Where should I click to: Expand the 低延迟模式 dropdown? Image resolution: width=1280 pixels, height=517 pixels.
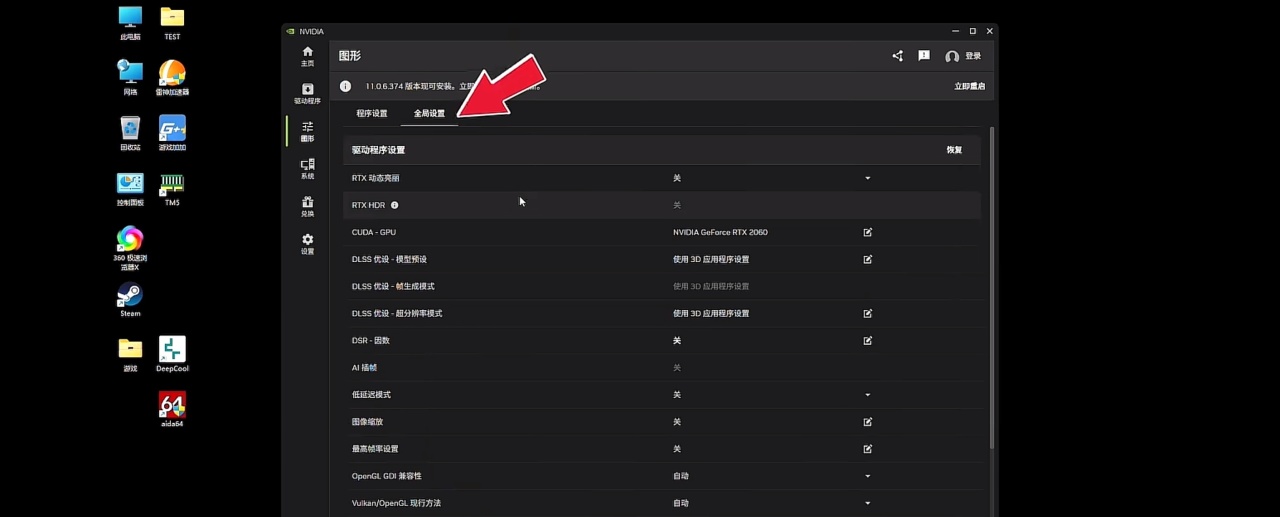point(867,394)
